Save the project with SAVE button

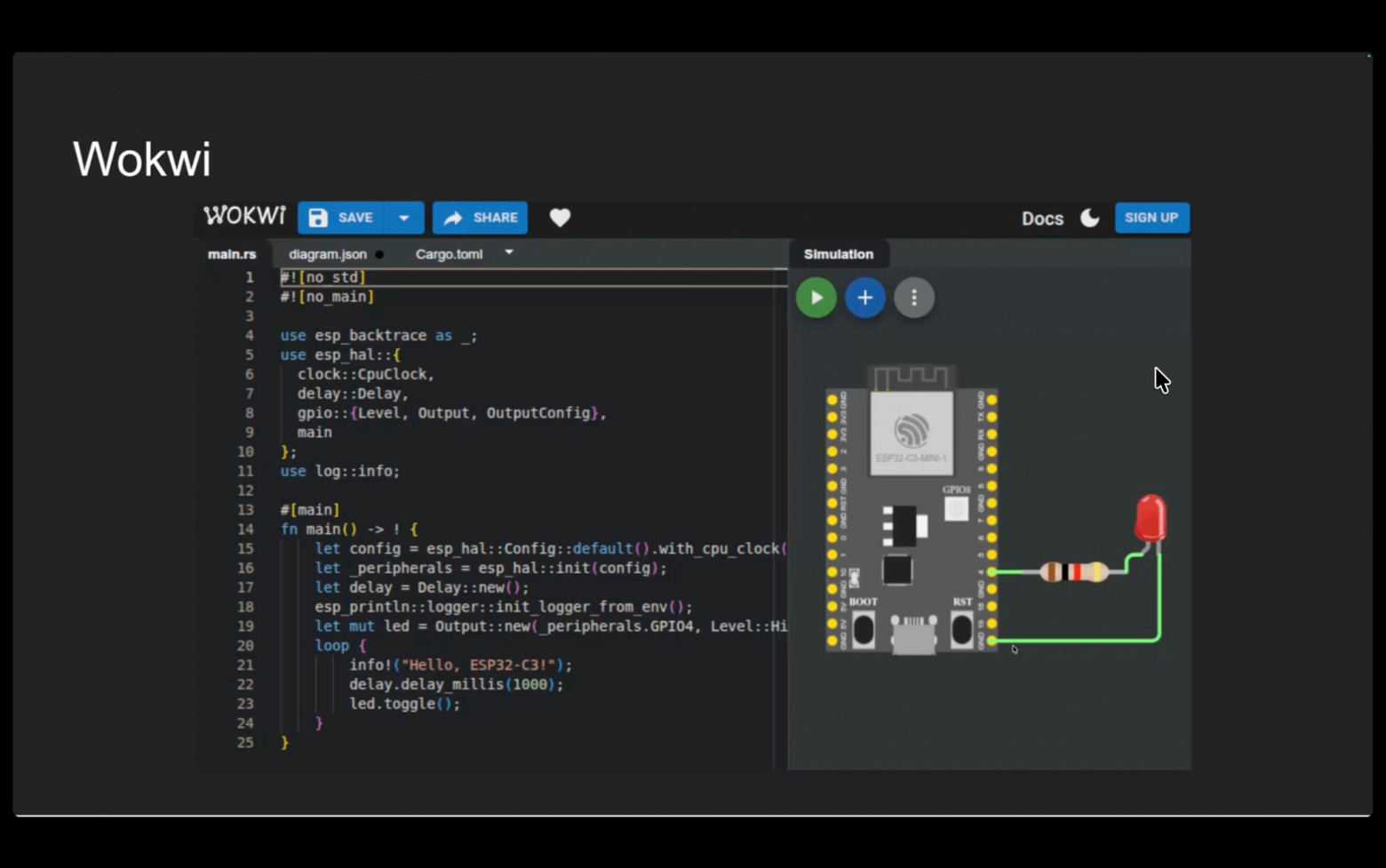click(341, 218)
